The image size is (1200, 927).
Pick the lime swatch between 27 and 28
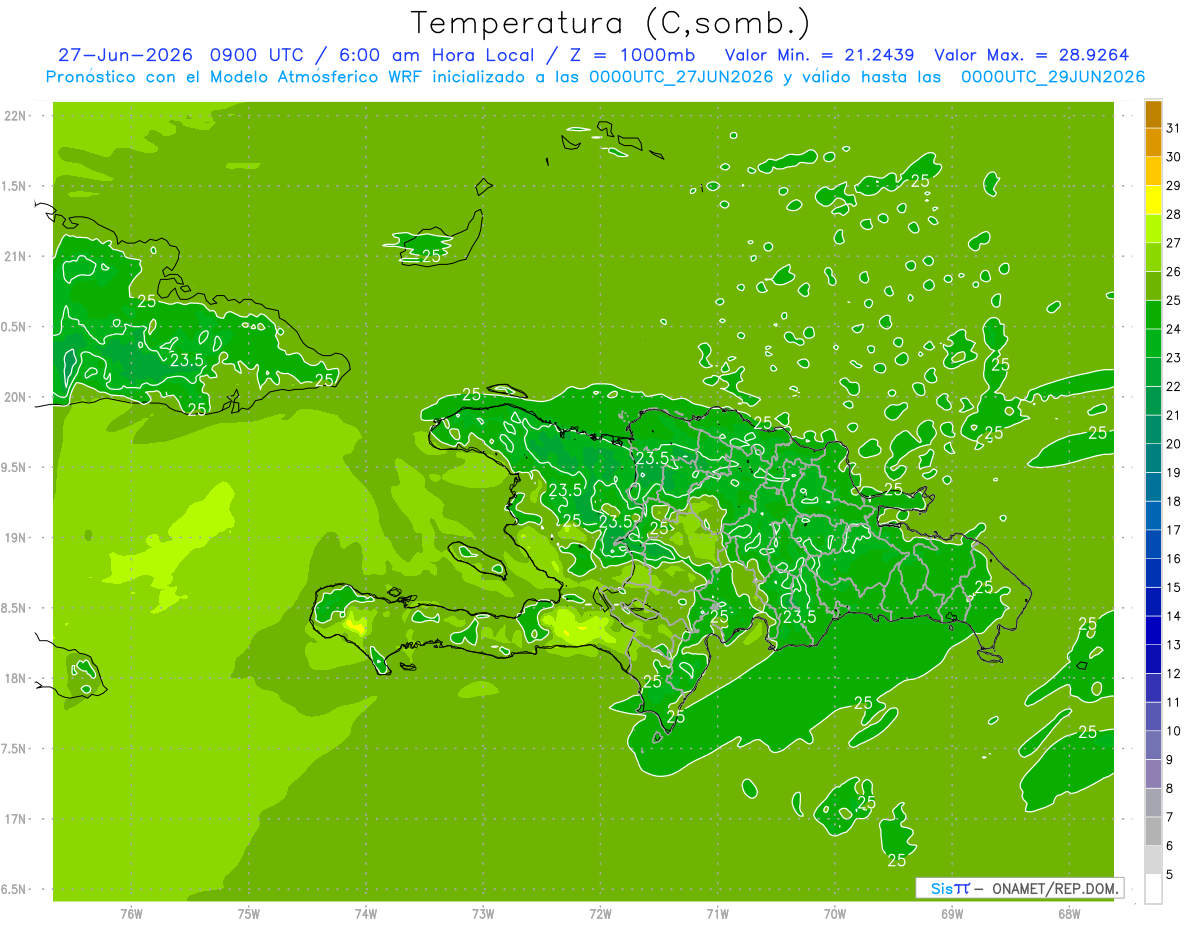click(x=1153, y=229)
